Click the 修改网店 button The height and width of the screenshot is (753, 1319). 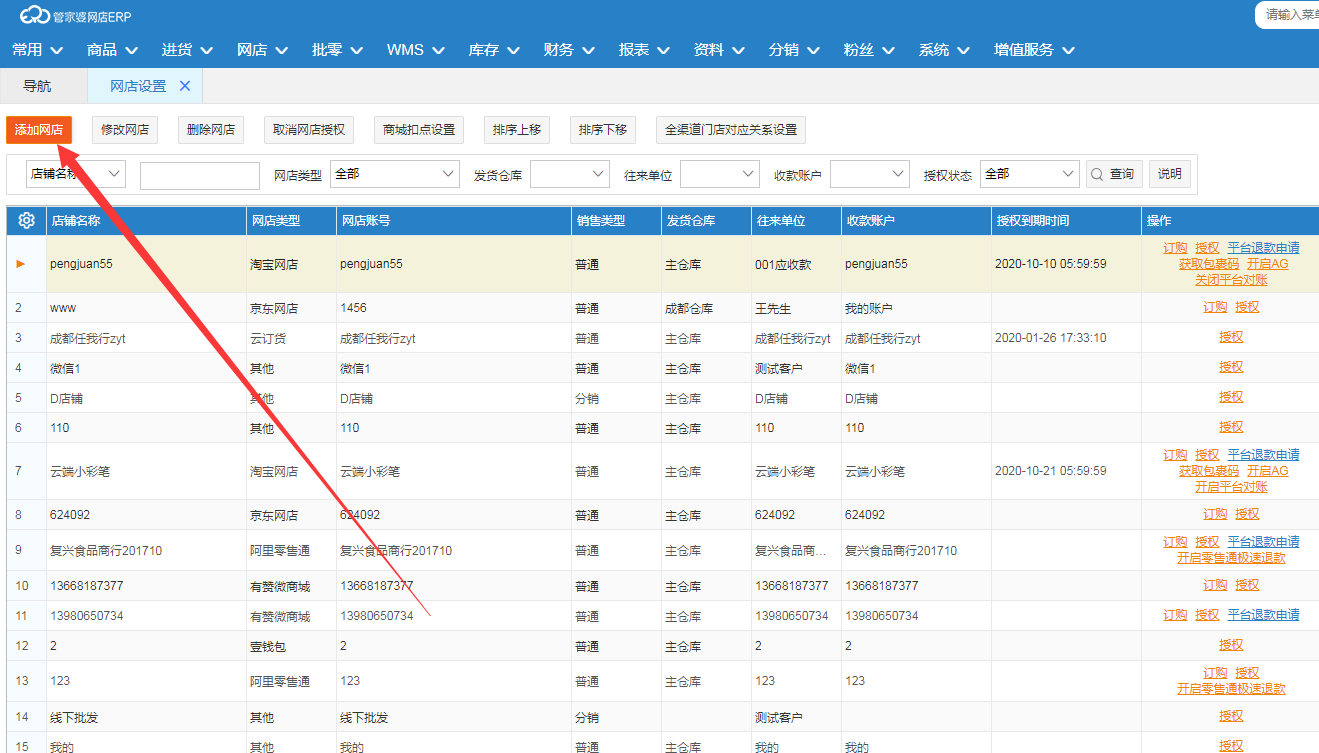[x=125, y=130]
